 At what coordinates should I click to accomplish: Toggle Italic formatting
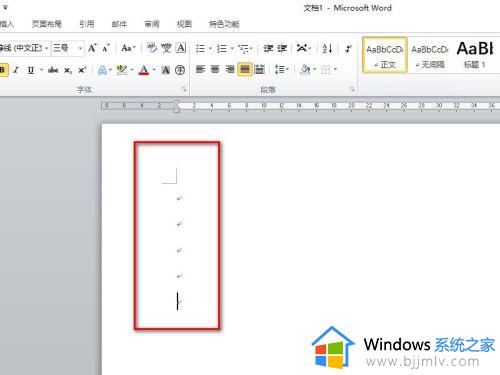click(16, 70)
